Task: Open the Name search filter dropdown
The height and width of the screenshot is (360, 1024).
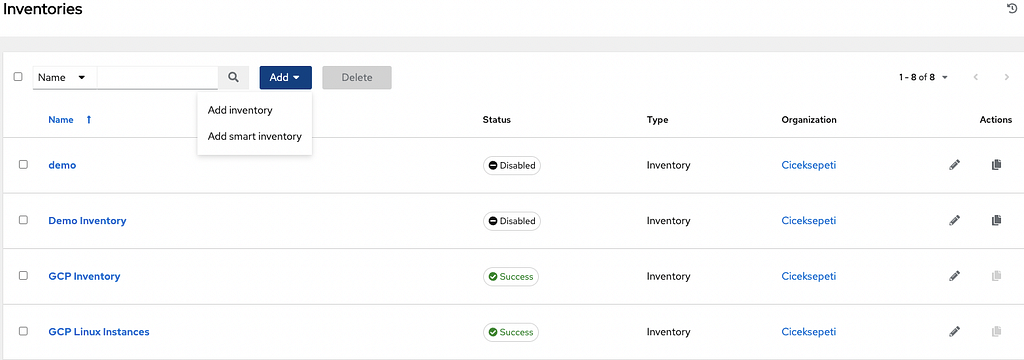Action: tap(65, 77)
